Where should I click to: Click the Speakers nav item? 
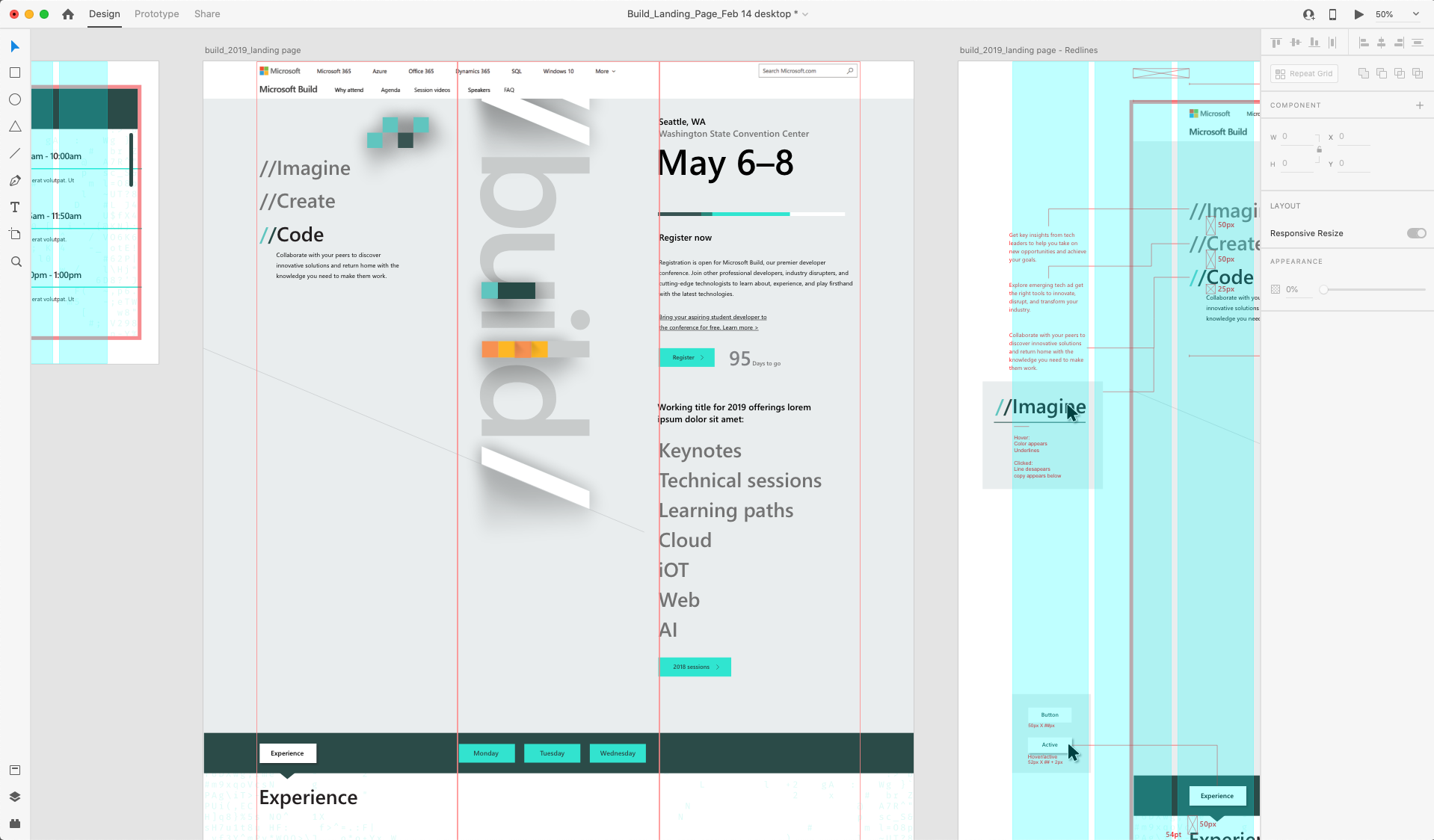coord(478,90)
